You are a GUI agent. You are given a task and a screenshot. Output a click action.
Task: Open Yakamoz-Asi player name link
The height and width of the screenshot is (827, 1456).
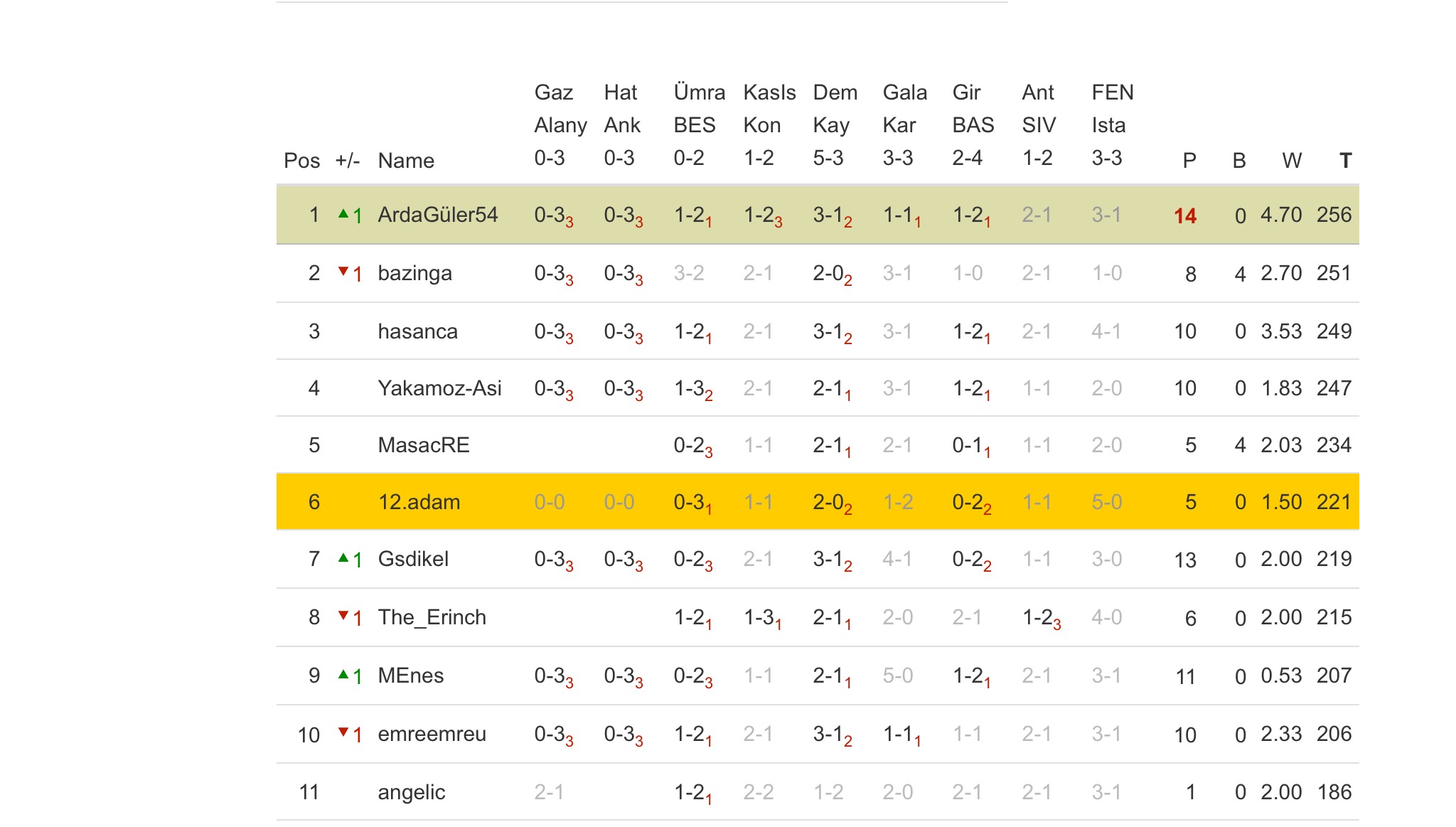(x=439, y=388)
